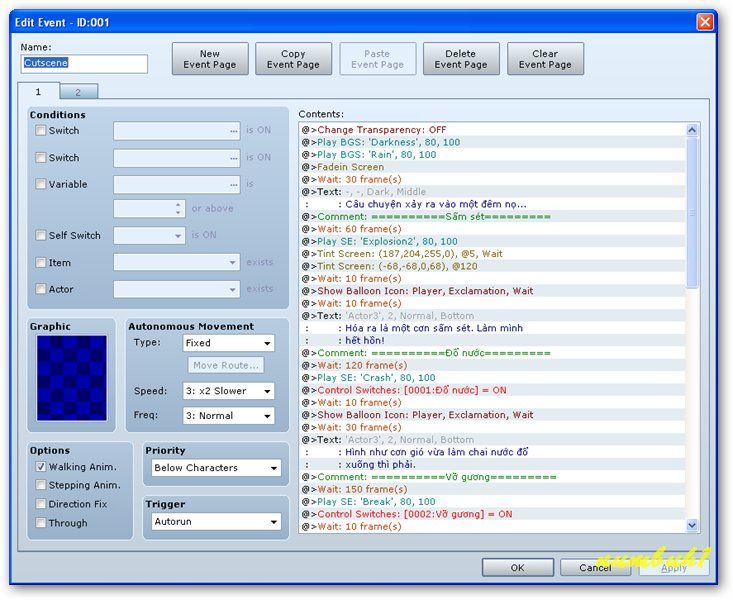Open the movement Type dropdown showing Fixed
This screenshot has width=733, height=600.
pos(229,343)
